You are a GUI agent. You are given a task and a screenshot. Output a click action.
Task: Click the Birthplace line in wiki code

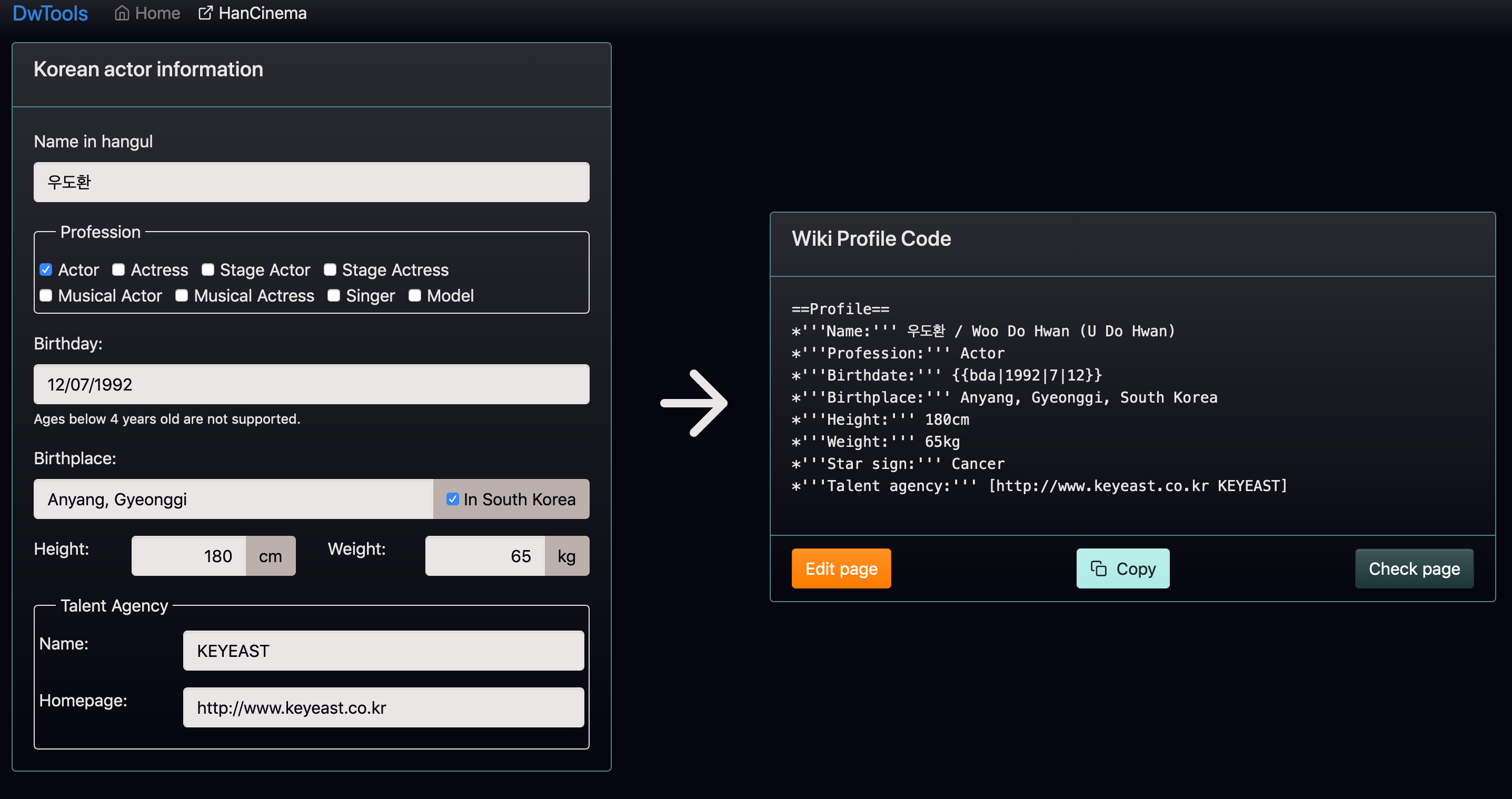tap(1004, 398)
